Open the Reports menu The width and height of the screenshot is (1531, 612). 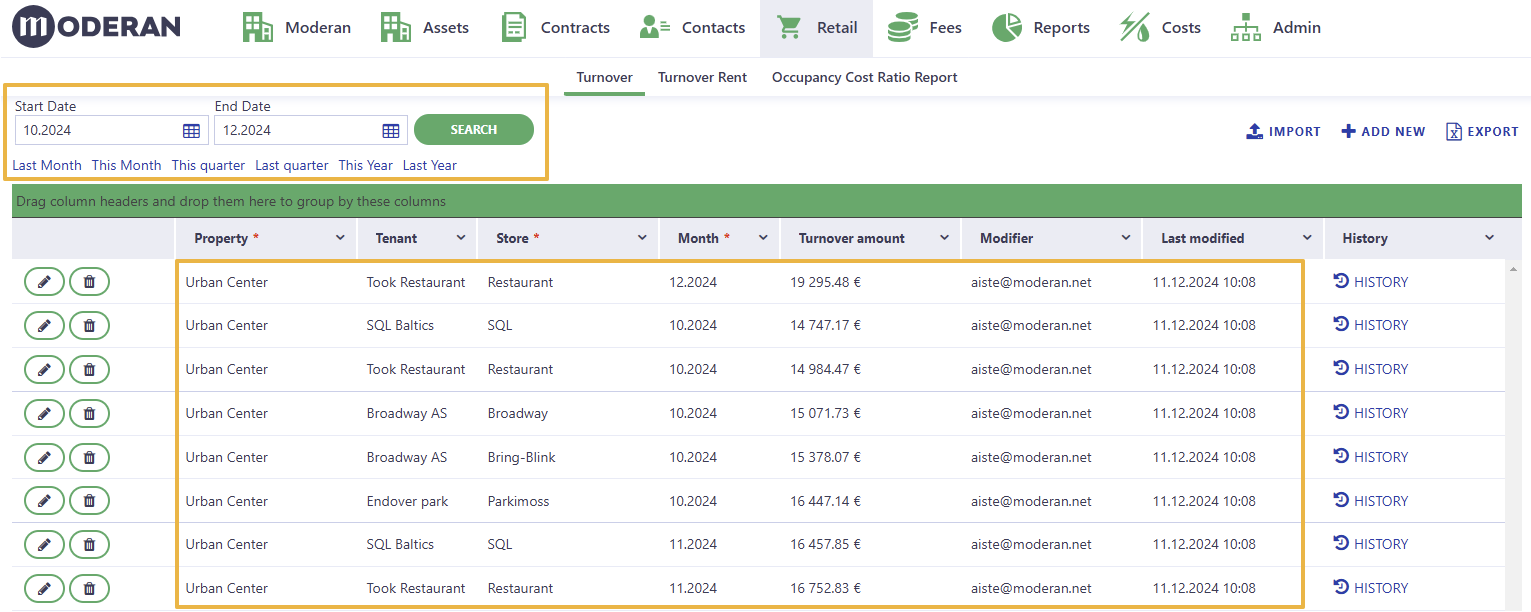[1040, 28]
